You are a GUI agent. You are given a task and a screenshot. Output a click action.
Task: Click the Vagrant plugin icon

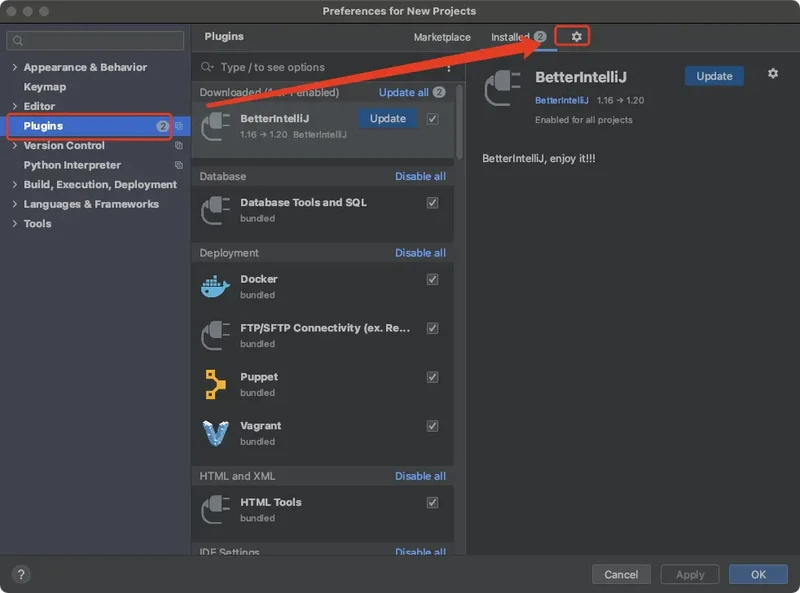pos(215,433)
